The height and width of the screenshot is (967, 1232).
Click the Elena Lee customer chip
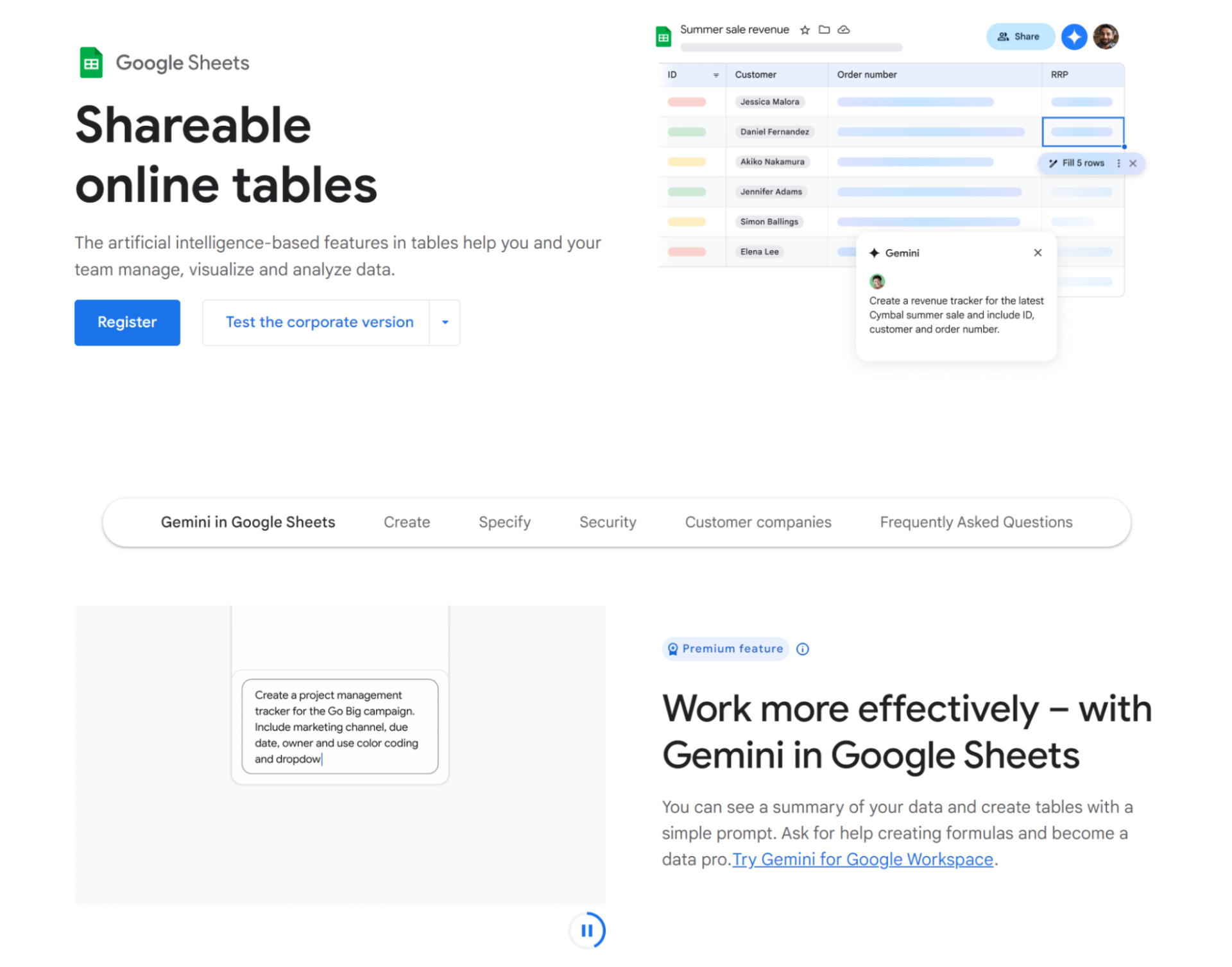pos(759,252)
